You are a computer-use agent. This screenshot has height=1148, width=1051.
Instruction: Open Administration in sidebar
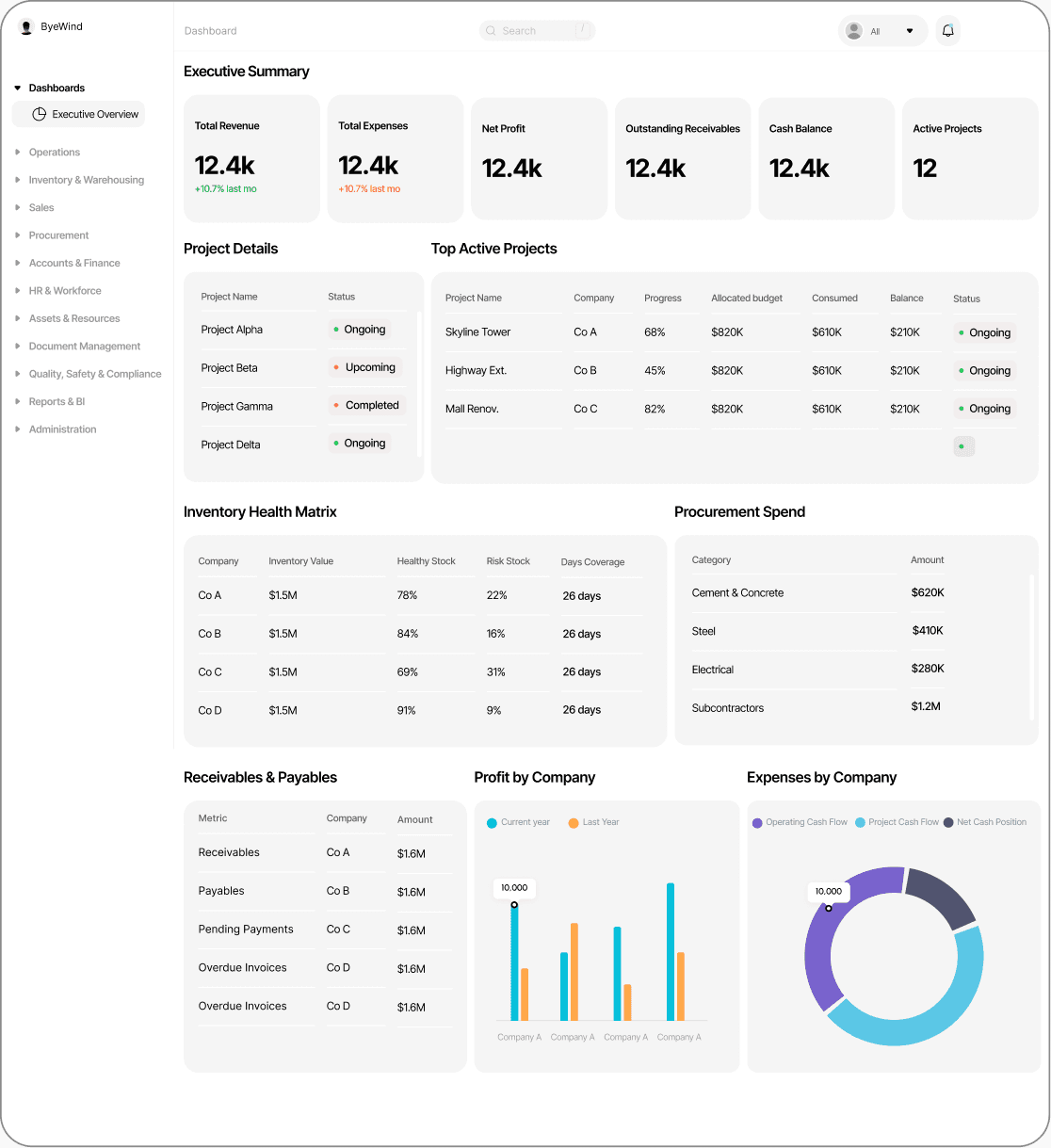(62, 429)
